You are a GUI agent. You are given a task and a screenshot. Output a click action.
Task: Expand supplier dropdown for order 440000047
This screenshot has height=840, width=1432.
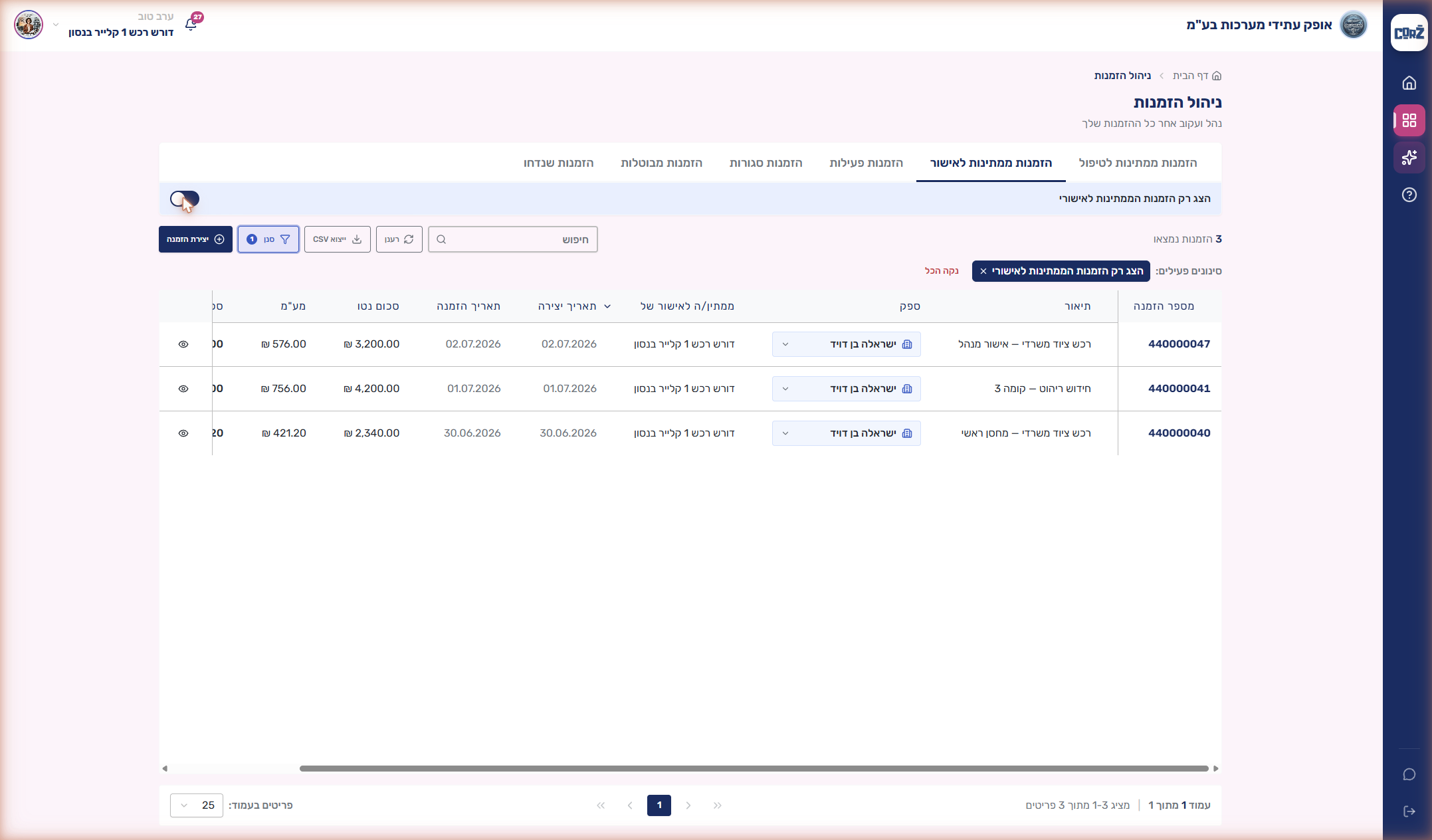tap(785, 344)
